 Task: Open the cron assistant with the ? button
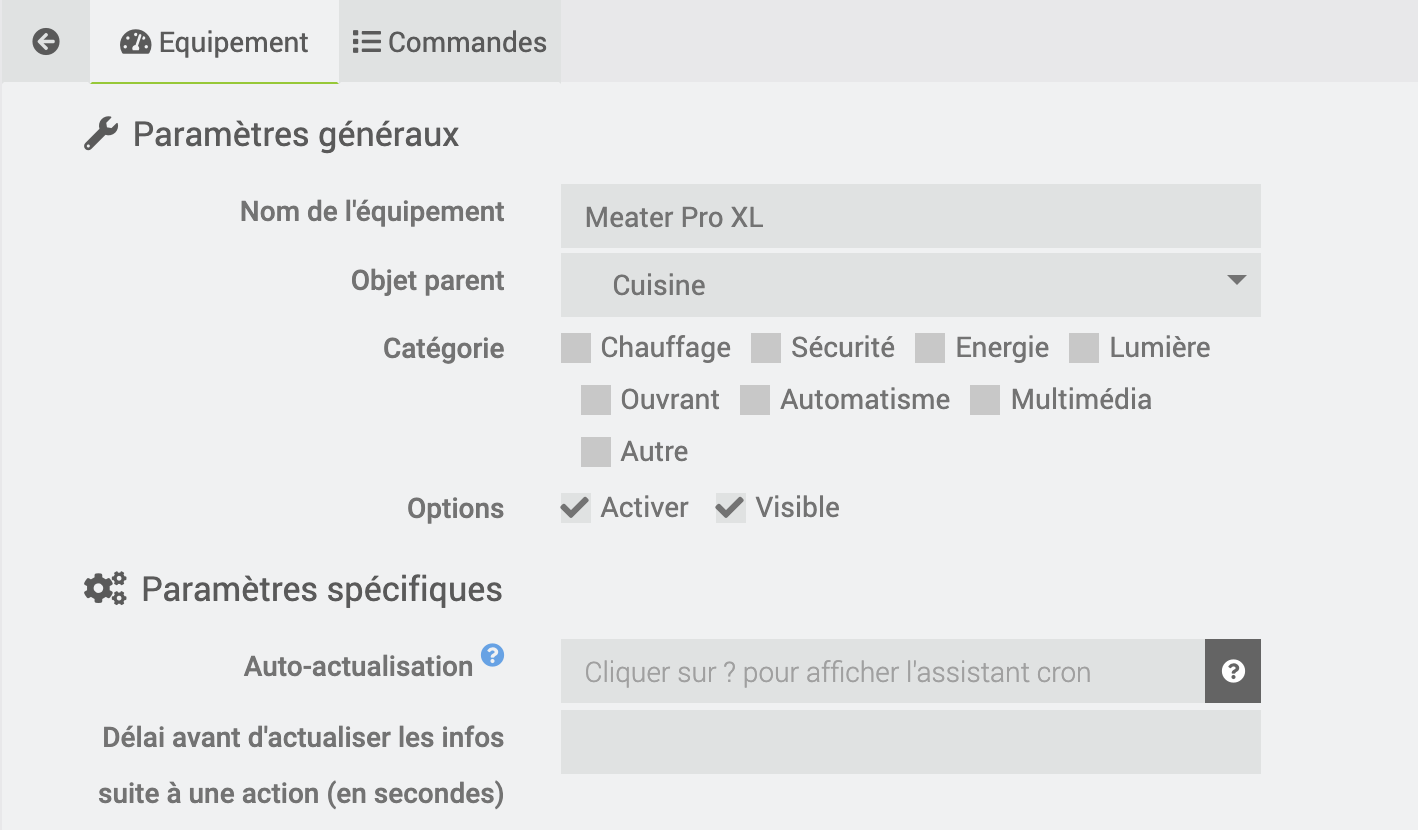[x=1232, y=670]
